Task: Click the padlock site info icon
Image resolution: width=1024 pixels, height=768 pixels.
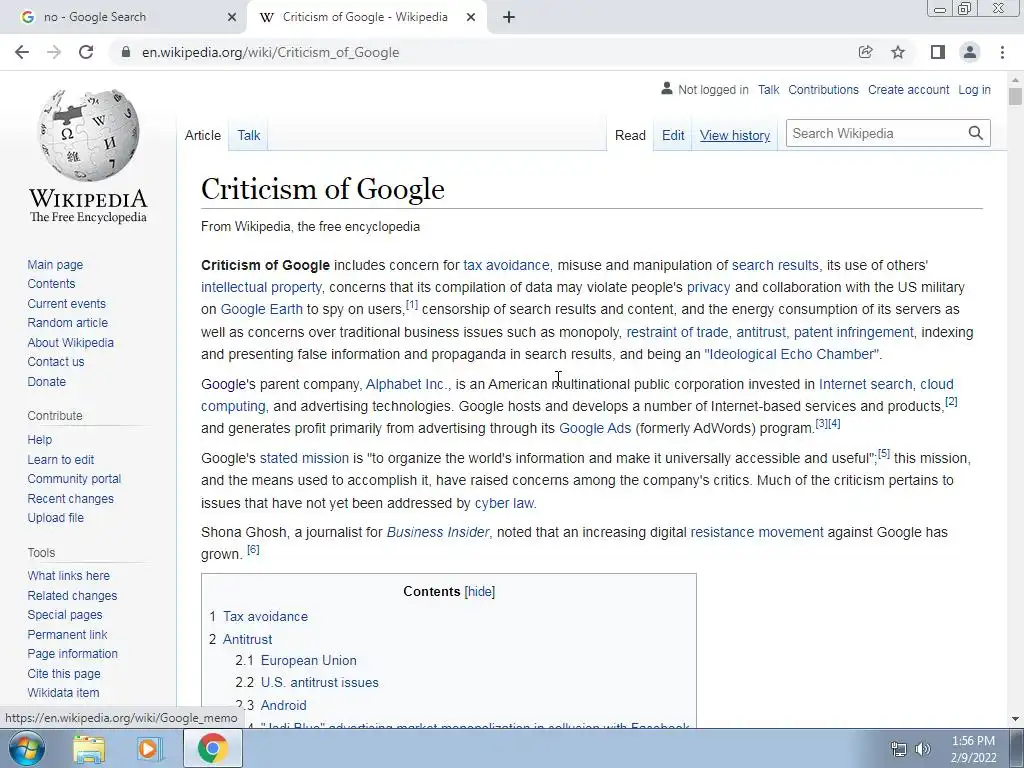Action: coord(125,52)
